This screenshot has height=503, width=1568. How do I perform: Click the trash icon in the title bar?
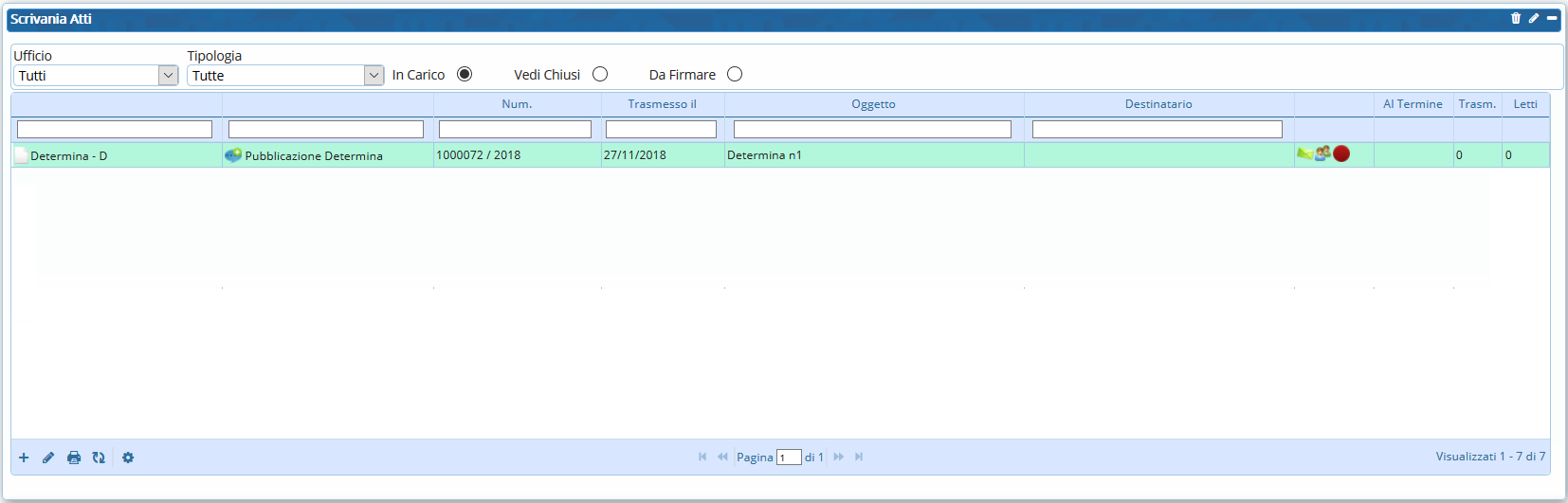1515,18
